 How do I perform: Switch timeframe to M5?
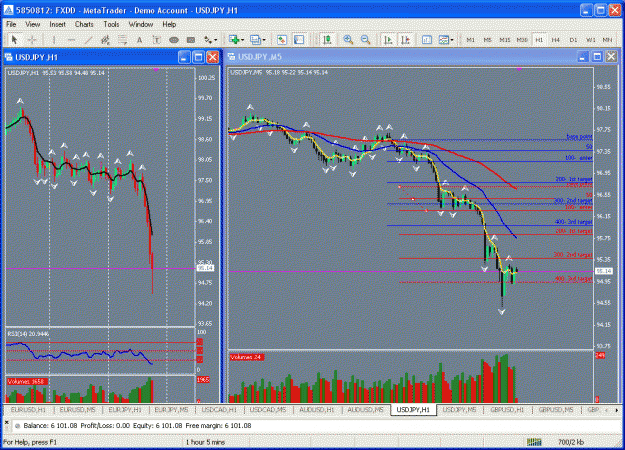pyautogui.click(x=487, y=40)
